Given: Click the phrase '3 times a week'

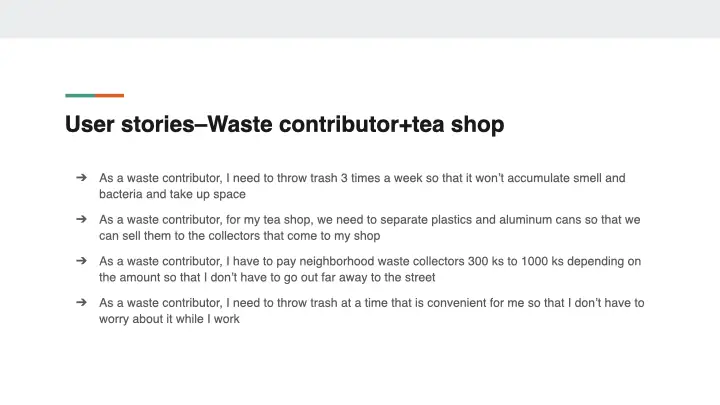Looking at the screenshot, I should [376, 178].
